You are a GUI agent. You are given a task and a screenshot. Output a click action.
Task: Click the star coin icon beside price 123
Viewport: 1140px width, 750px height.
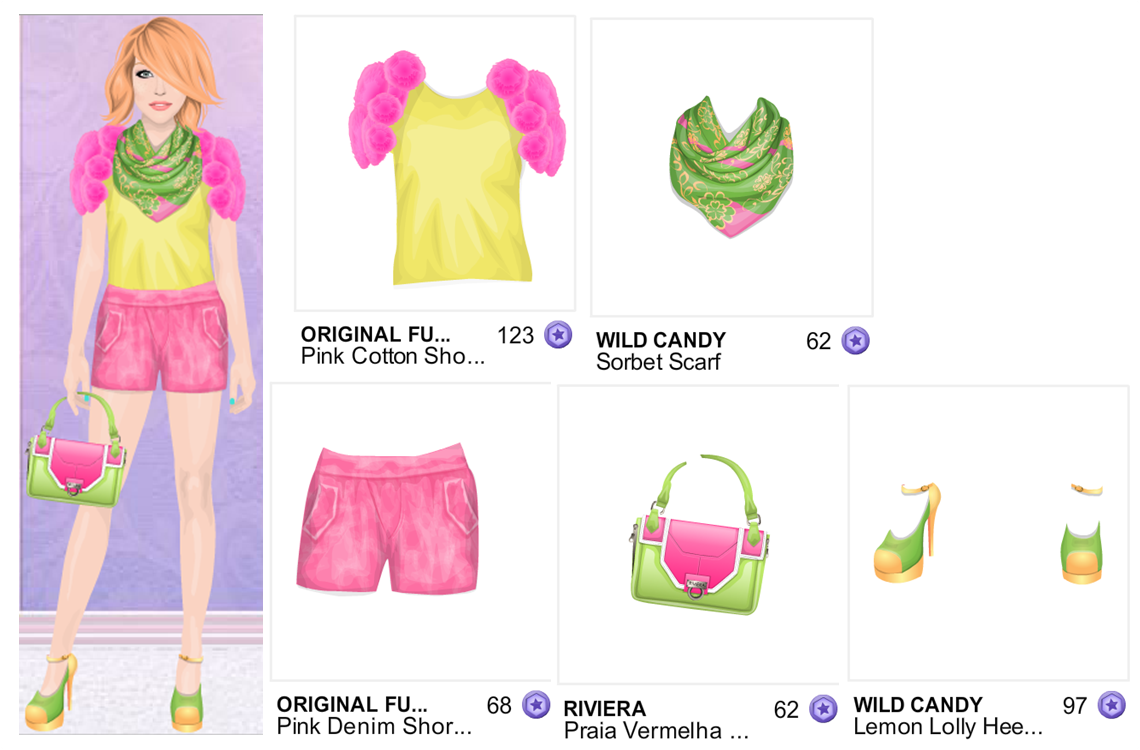click(x=558, y=334)
